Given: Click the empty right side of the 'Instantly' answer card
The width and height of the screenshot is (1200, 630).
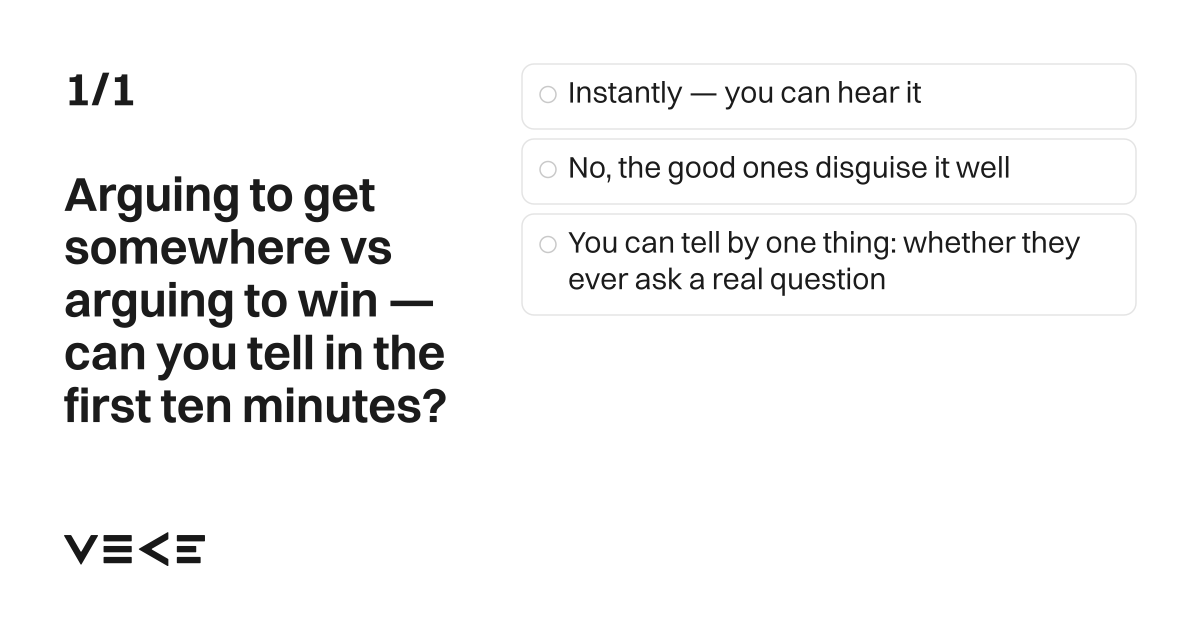Looking at the screenshot, I should 1028,96.
